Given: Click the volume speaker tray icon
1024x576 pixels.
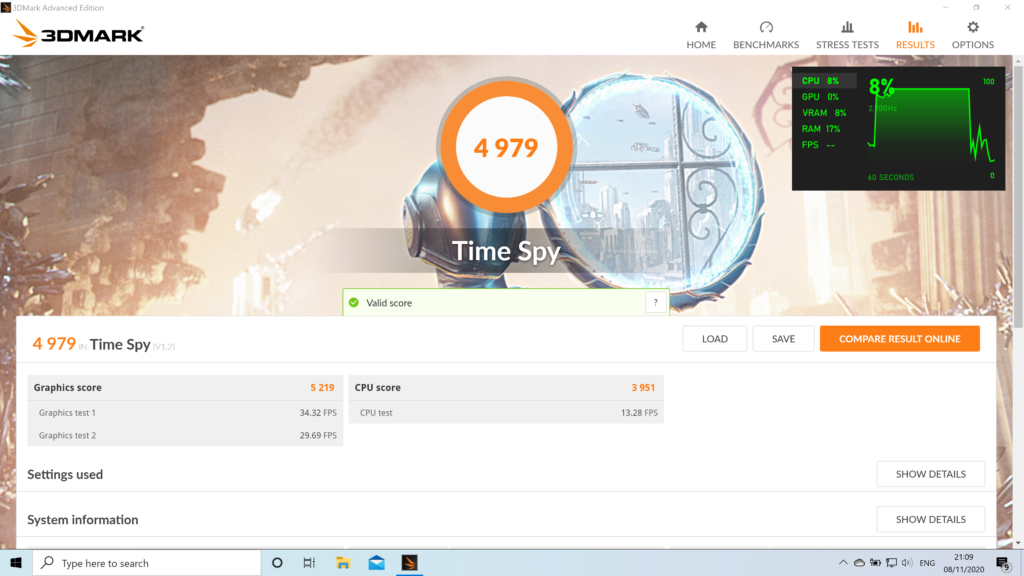Looking at the screenshot, I should click(907, 562).
